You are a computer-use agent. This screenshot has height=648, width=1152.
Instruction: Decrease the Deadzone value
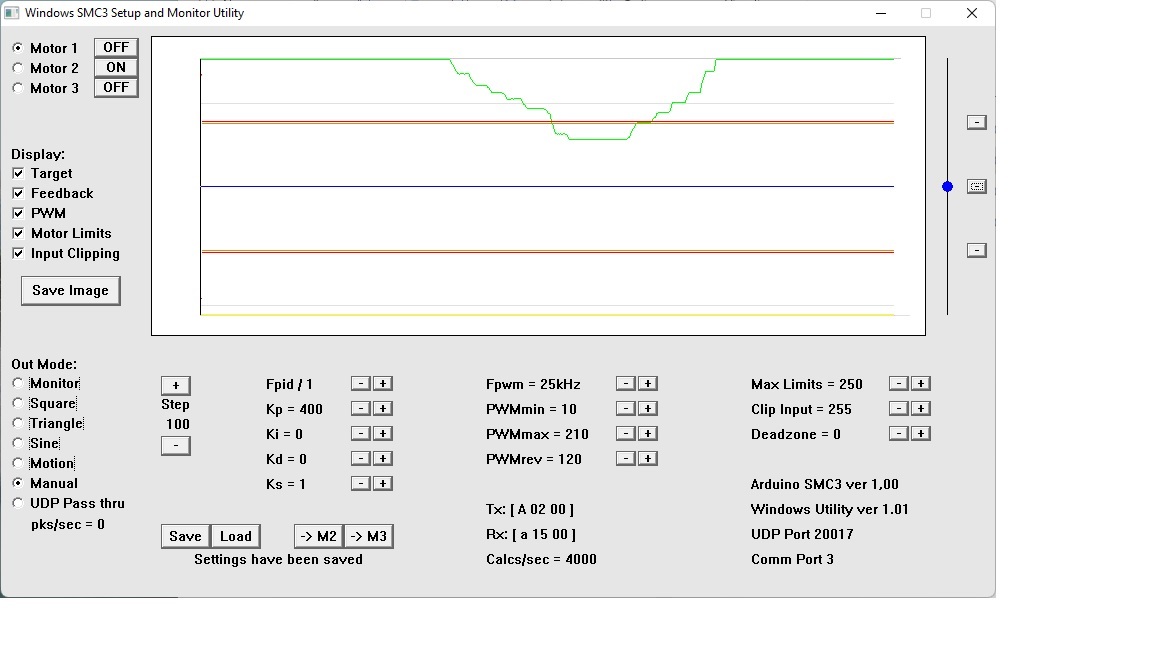899,433
